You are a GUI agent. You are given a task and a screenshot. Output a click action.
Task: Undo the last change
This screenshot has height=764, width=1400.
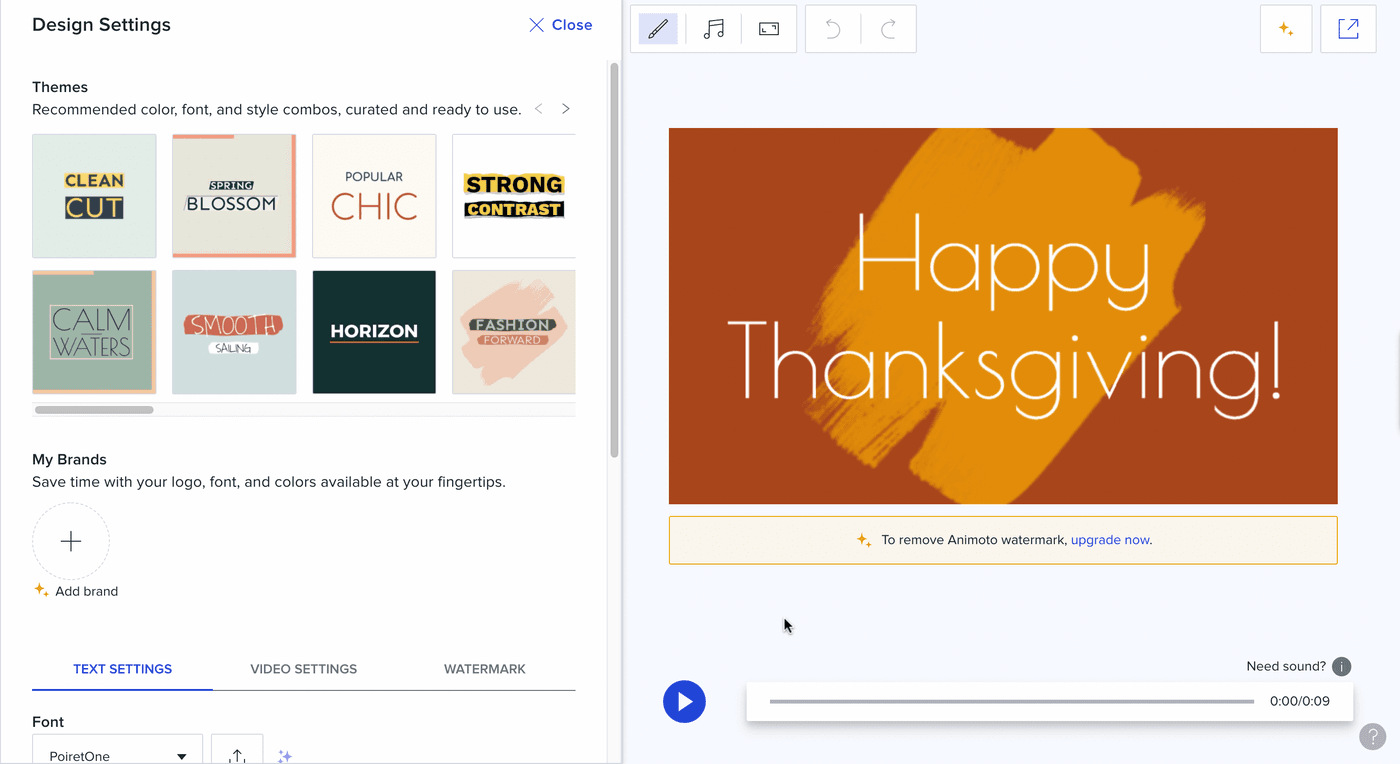click(833, 29)
